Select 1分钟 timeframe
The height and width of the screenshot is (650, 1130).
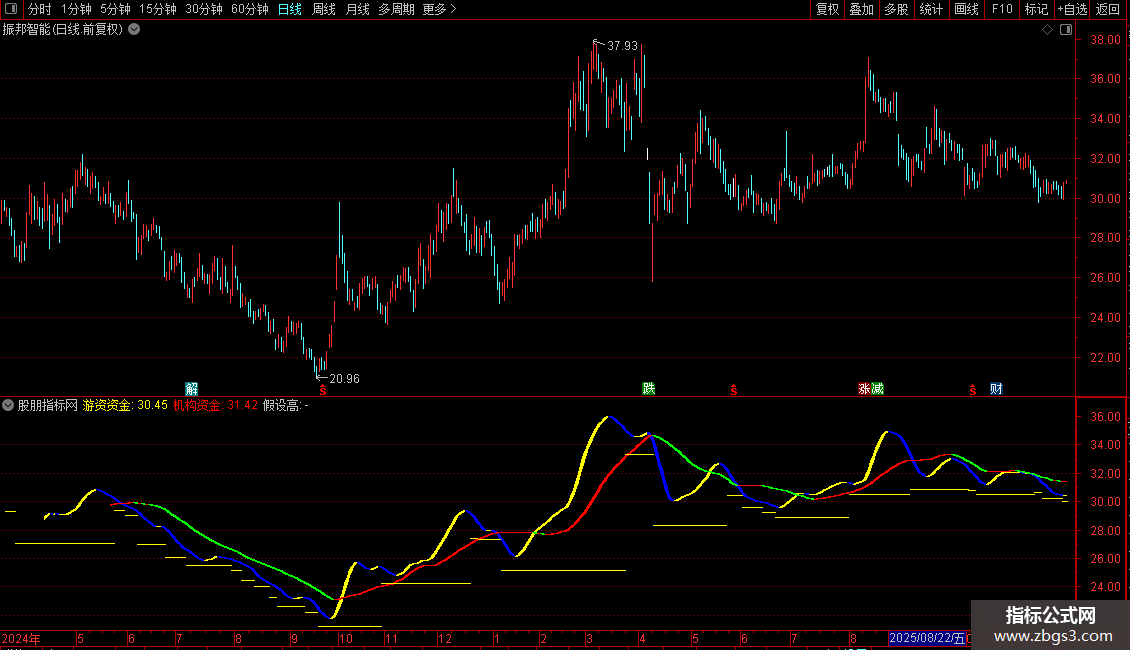(x=76, y=9)
